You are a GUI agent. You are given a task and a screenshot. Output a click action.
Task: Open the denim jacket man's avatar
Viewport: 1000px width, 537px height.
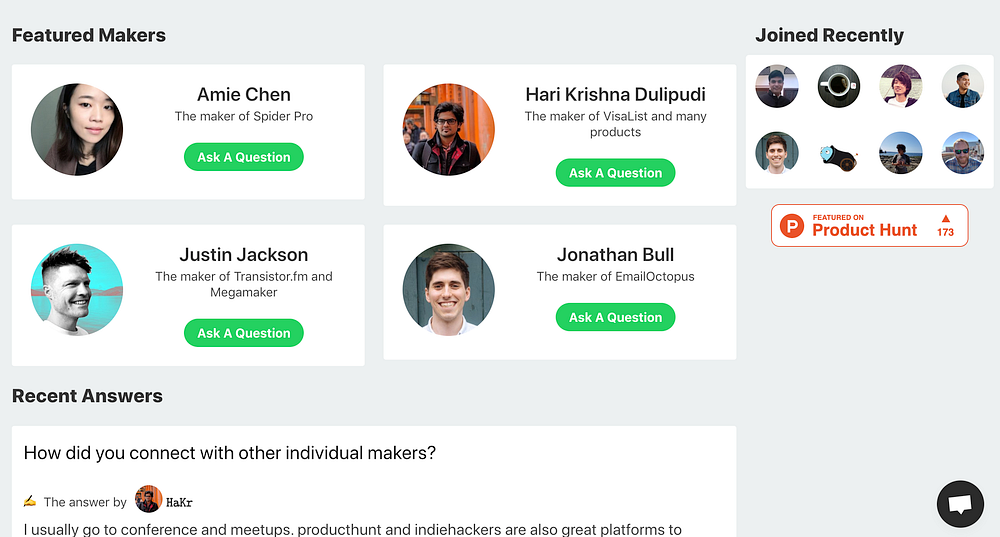point(962,87)
